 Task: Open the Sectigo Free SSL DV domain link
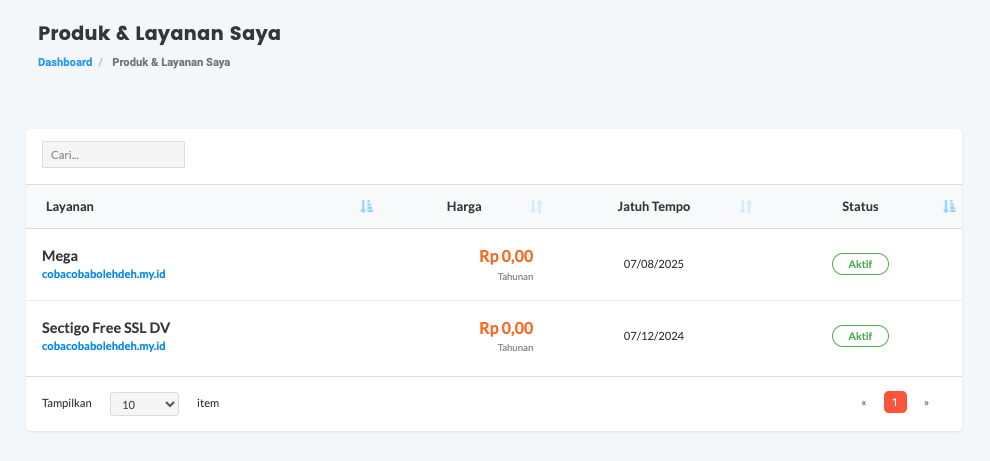[x=104, y=347]
